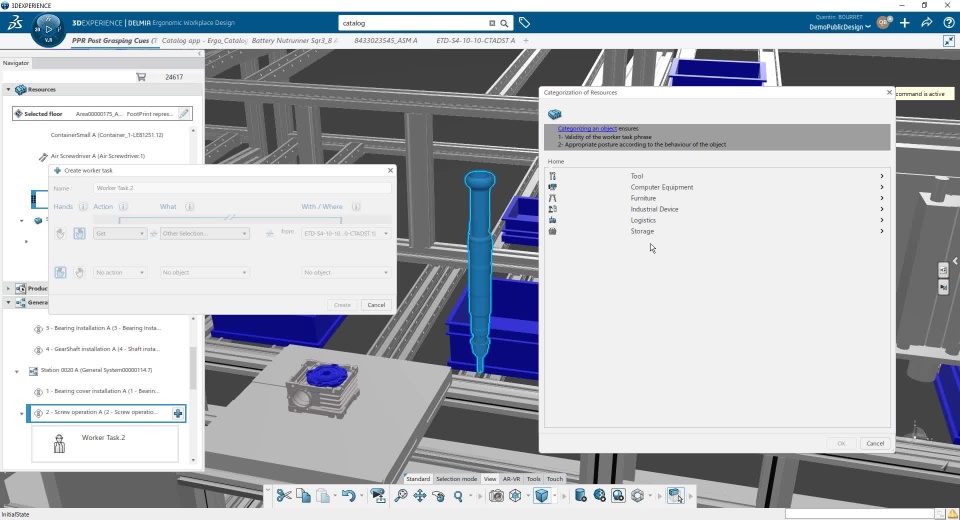Click the plus icon on Screw operation A
Image resolution: width=960 pixels, height=520 pixels.
pyautogui.click(x=178, y=413)
